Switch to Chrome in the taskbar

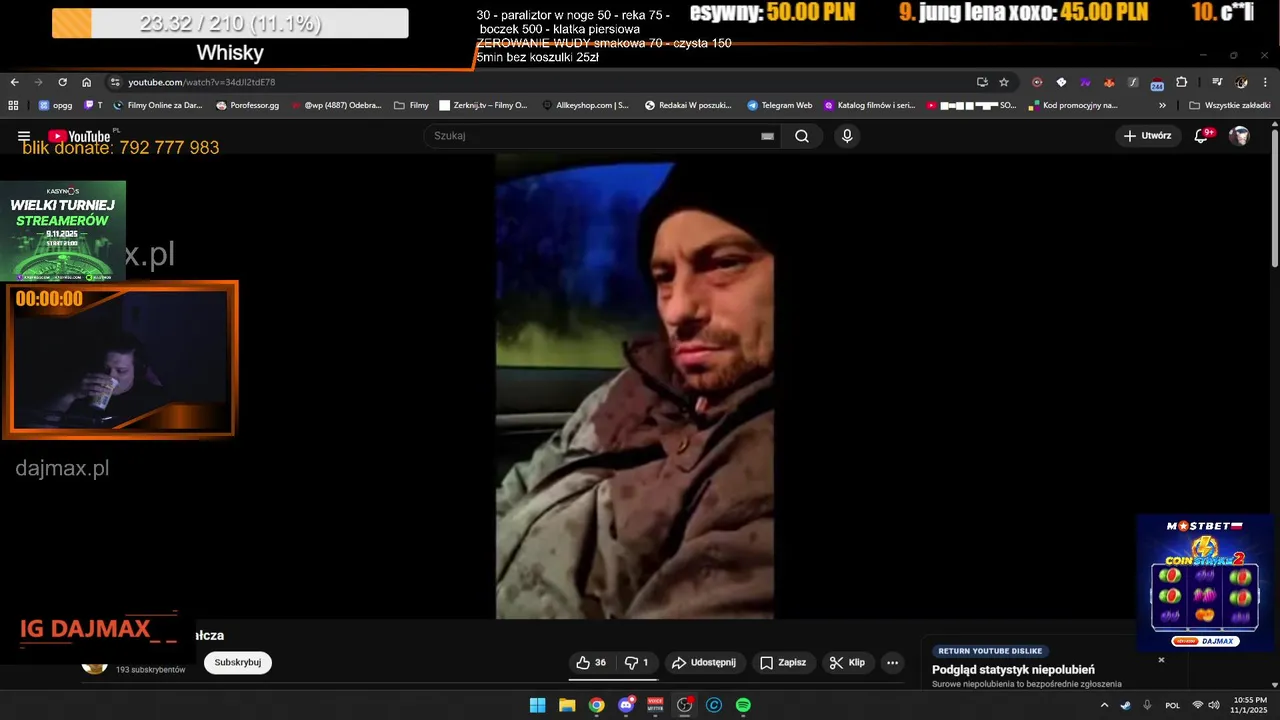[596, 705]
